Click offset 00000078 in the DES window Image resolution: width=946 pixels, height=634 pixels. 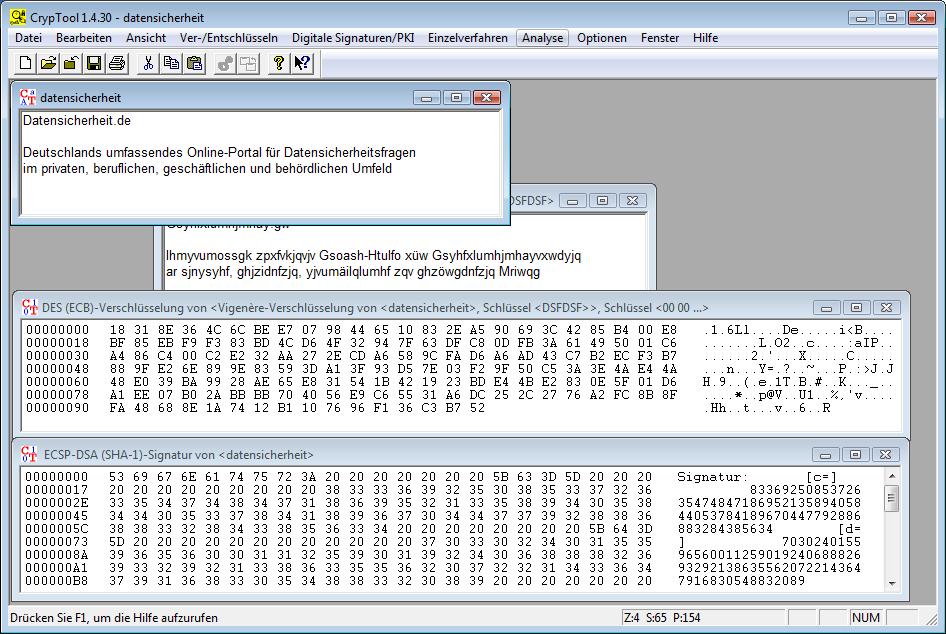tap(57, 395)
